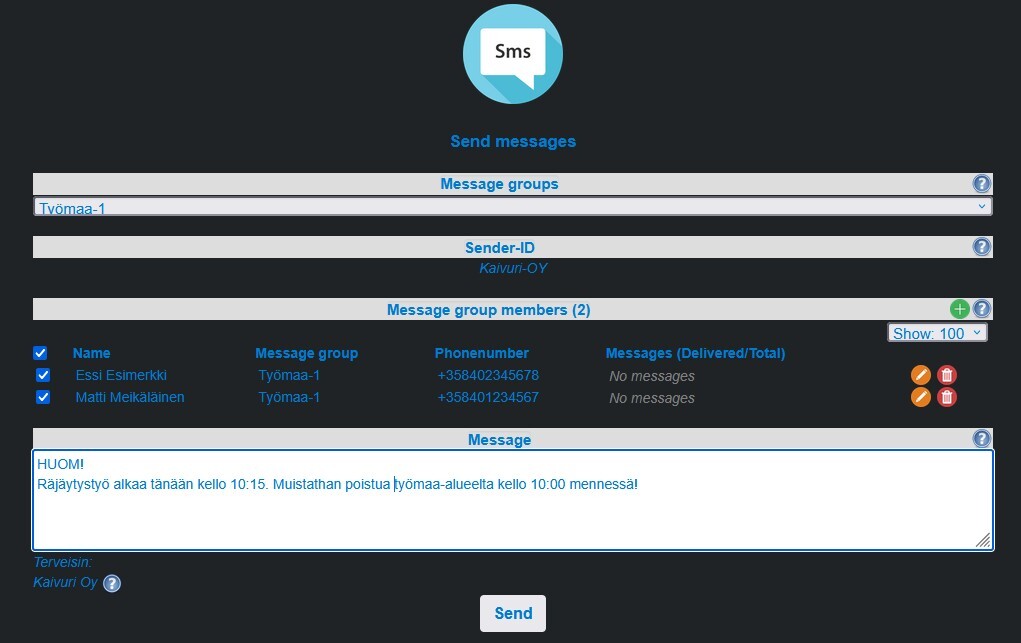Uncheck Matti Meikäläinen's checkbox
This screenshot has height=643, width=1021.
click(x=43, y=398)
